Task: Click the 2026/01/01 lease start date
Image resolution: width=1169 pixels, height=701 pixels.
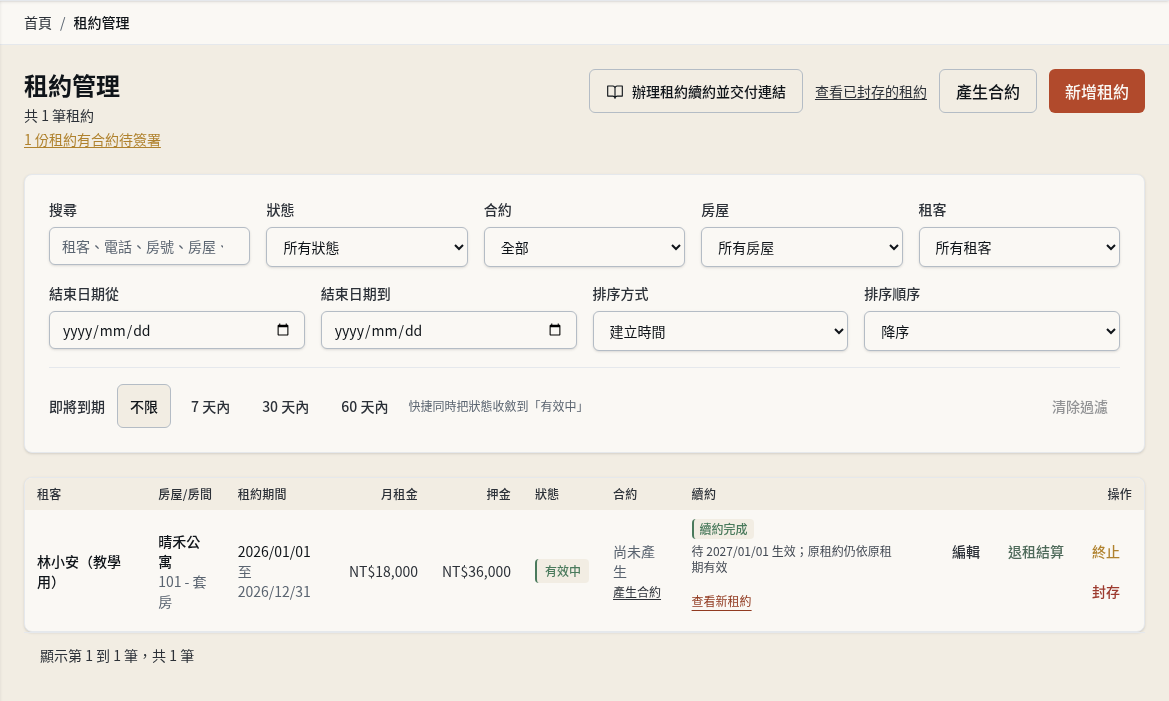Action: coord(274,552)
